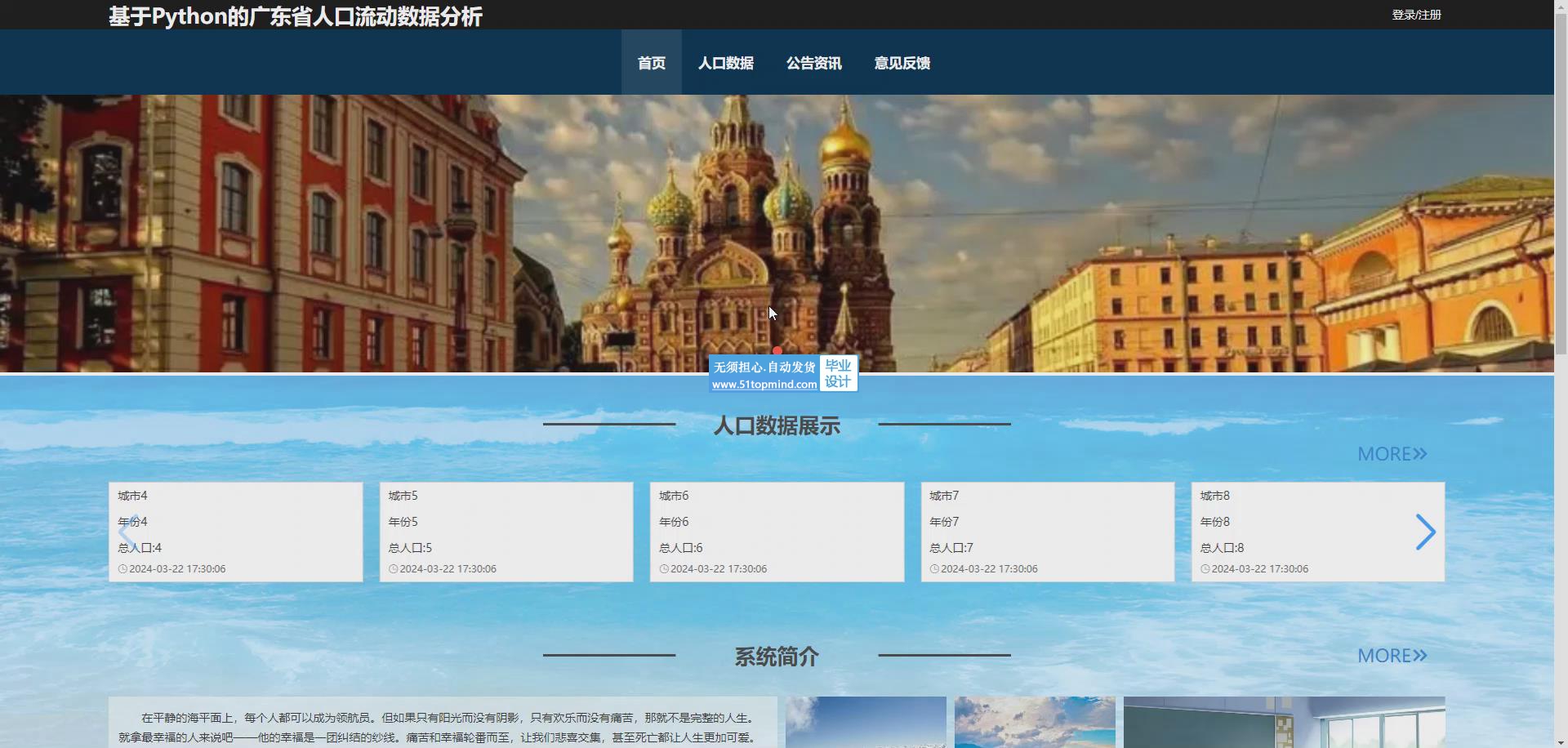Open the 城市6 data card
1568x748 pixels.
click(777, 532)
